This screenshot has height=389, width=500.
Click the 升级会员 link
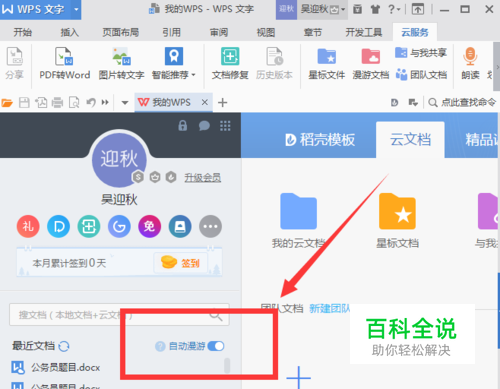[x=203, y=178]
